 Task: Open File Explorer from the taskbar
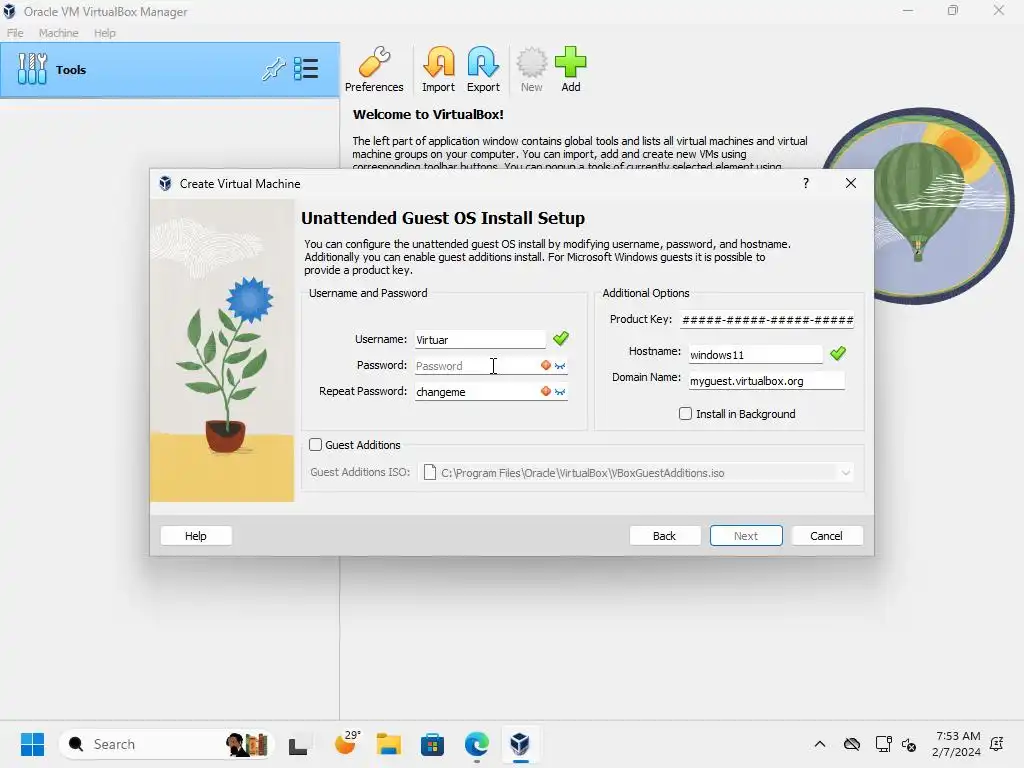click(389, 744)
